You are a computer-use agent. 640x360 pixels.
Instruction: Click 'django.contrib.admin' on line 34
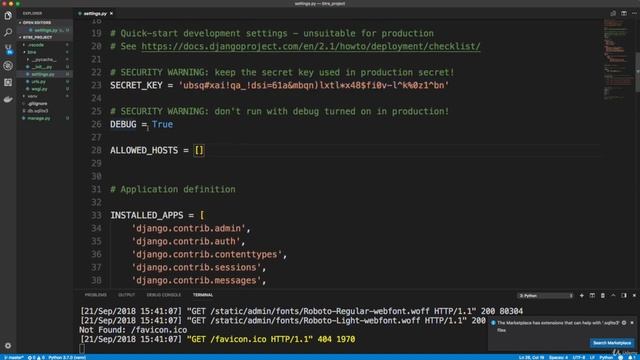click(188, 228)
